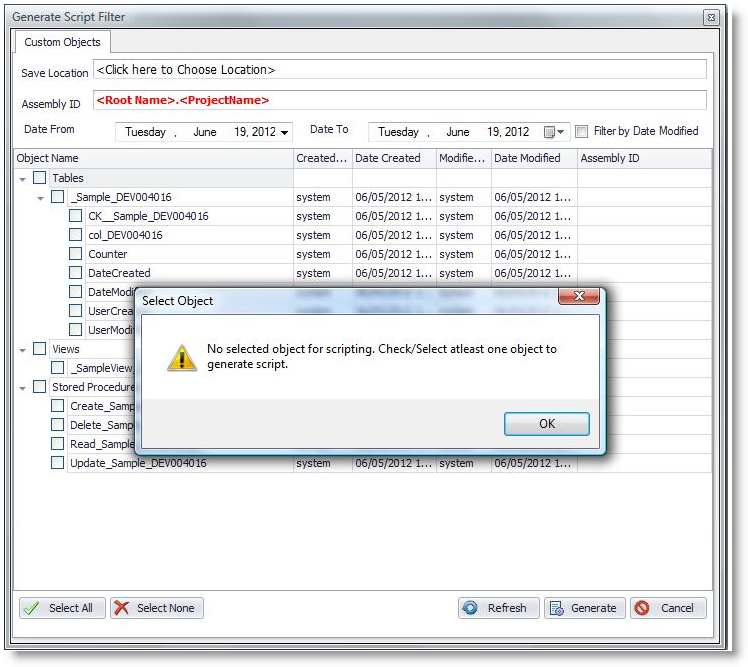Click the red Cancel circle icon
The height and width of the screenshot is (667, 748).
[642, 608]
